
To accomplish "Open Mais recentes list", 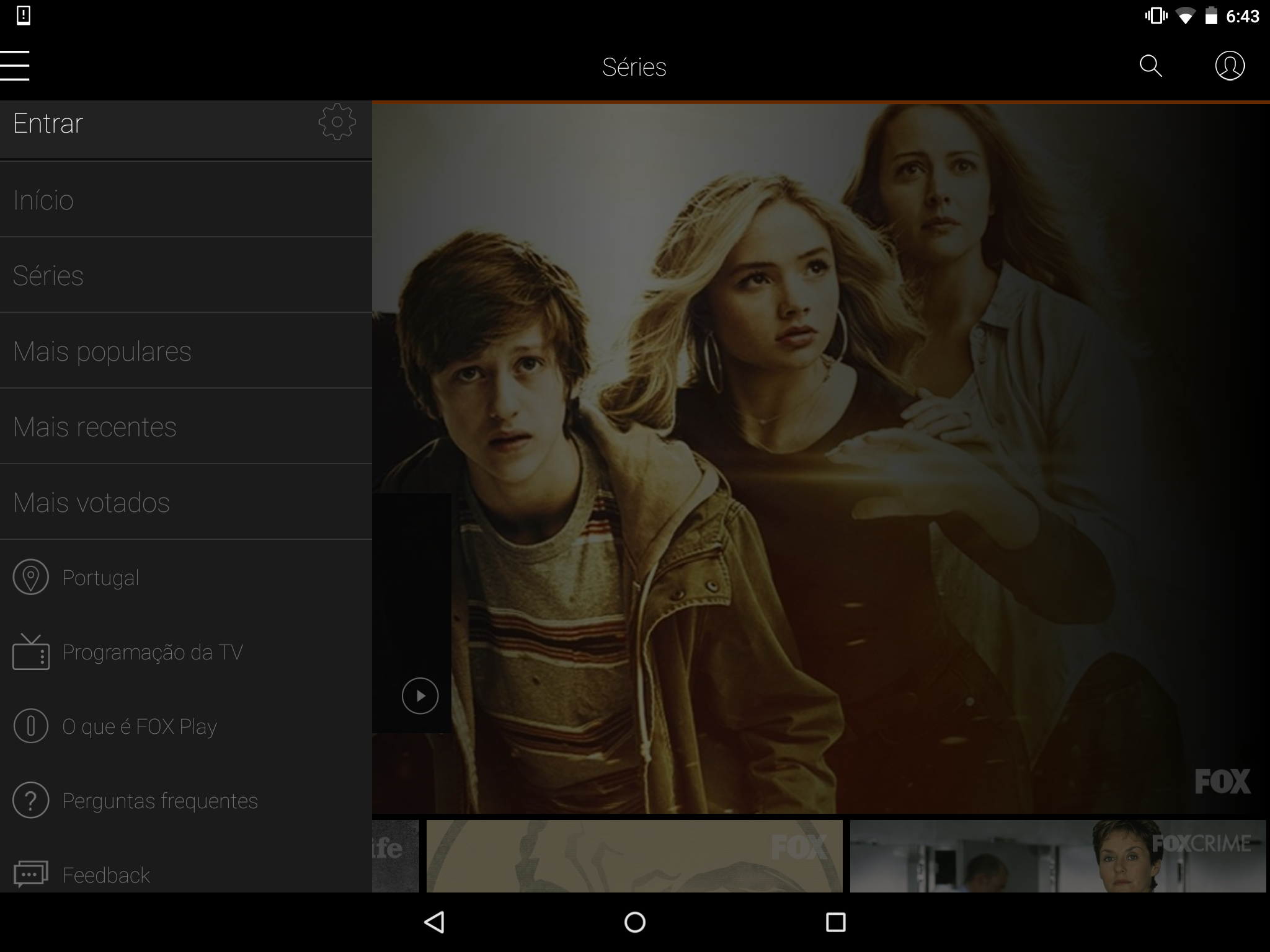I will [95, 427].
